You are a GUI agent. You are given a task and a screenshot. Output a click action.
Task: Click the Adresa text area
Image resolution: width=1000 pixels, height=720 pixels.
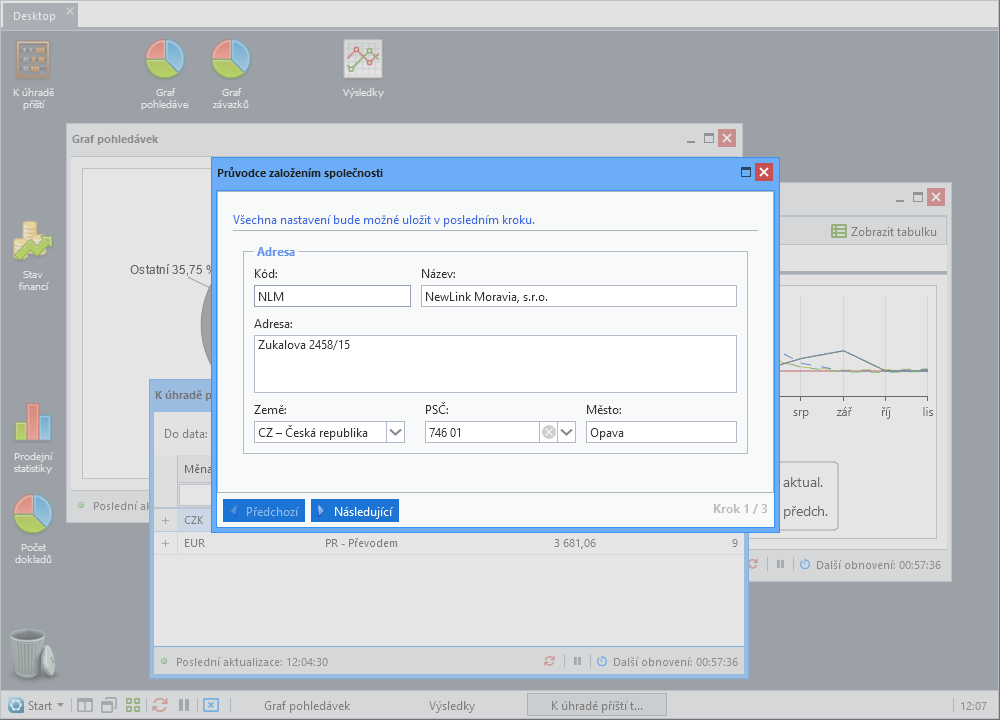point(495,364)
